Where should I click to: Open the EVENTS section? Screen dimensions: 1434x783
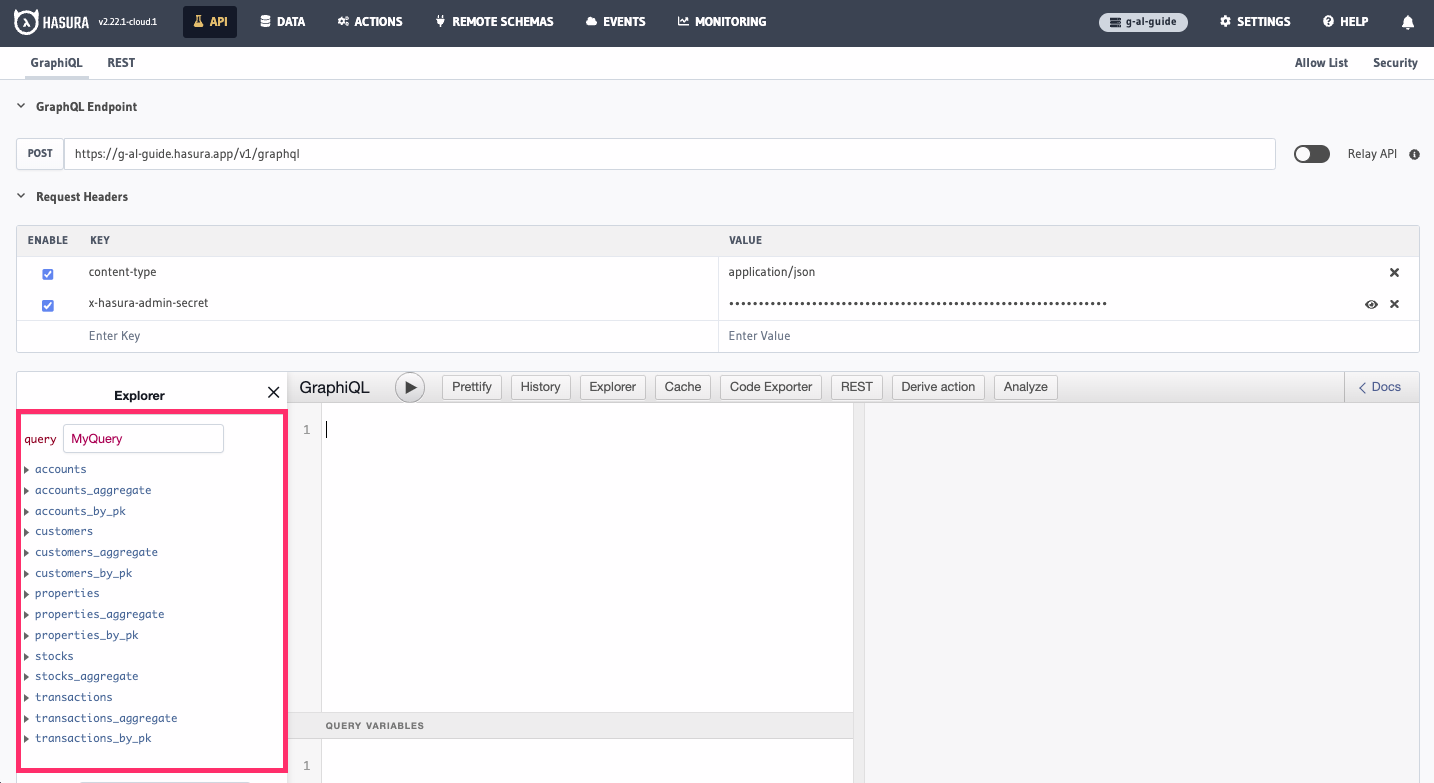click(x=615, y=21)
